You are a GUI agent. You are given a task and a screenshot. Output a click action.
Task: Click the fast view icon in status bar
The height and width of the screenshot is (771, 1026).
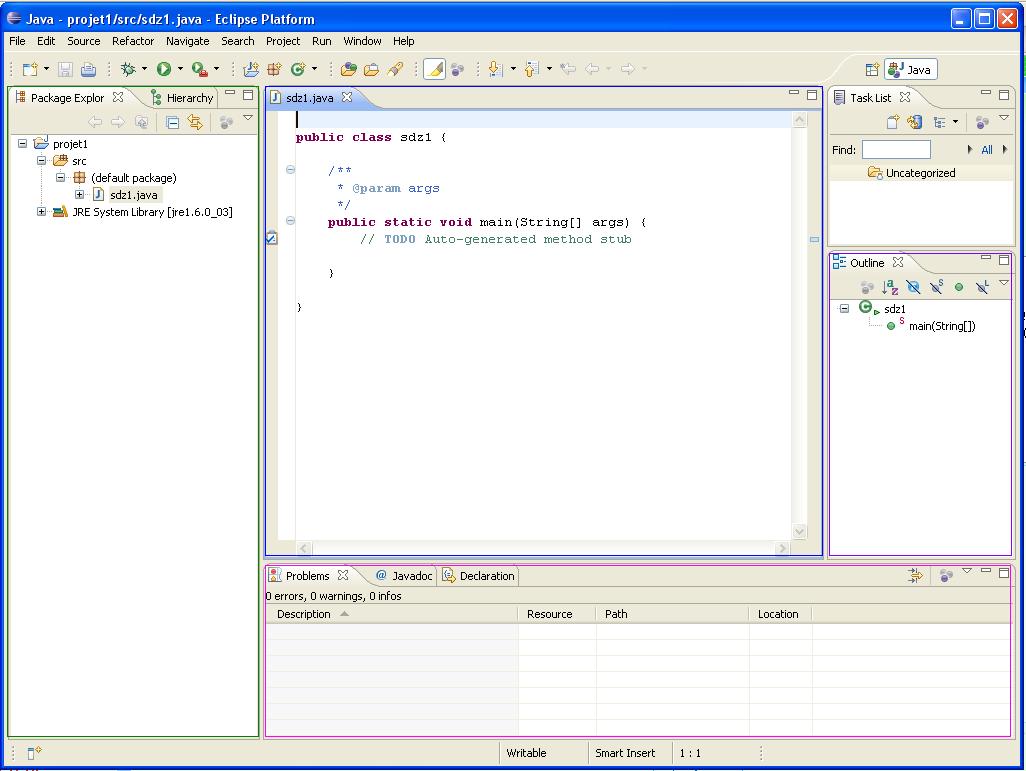tap(34, 753)
